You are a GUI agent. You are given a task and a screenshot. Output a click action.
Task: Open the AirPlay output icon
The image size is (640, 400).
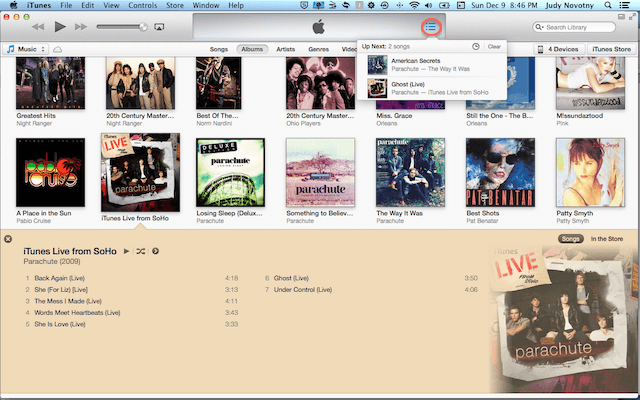pos(159,27)
